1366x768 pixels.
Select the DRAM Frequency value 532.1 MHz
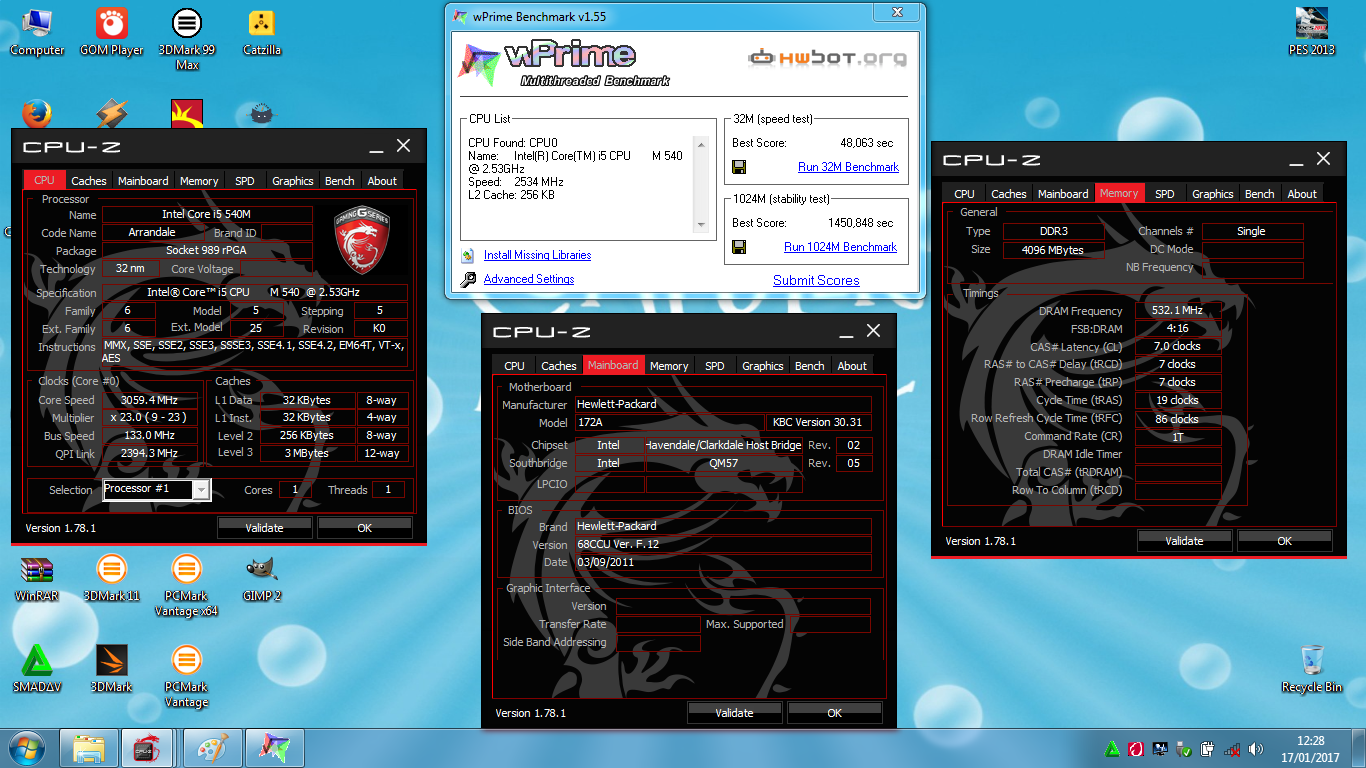[x=1178, y=311]
